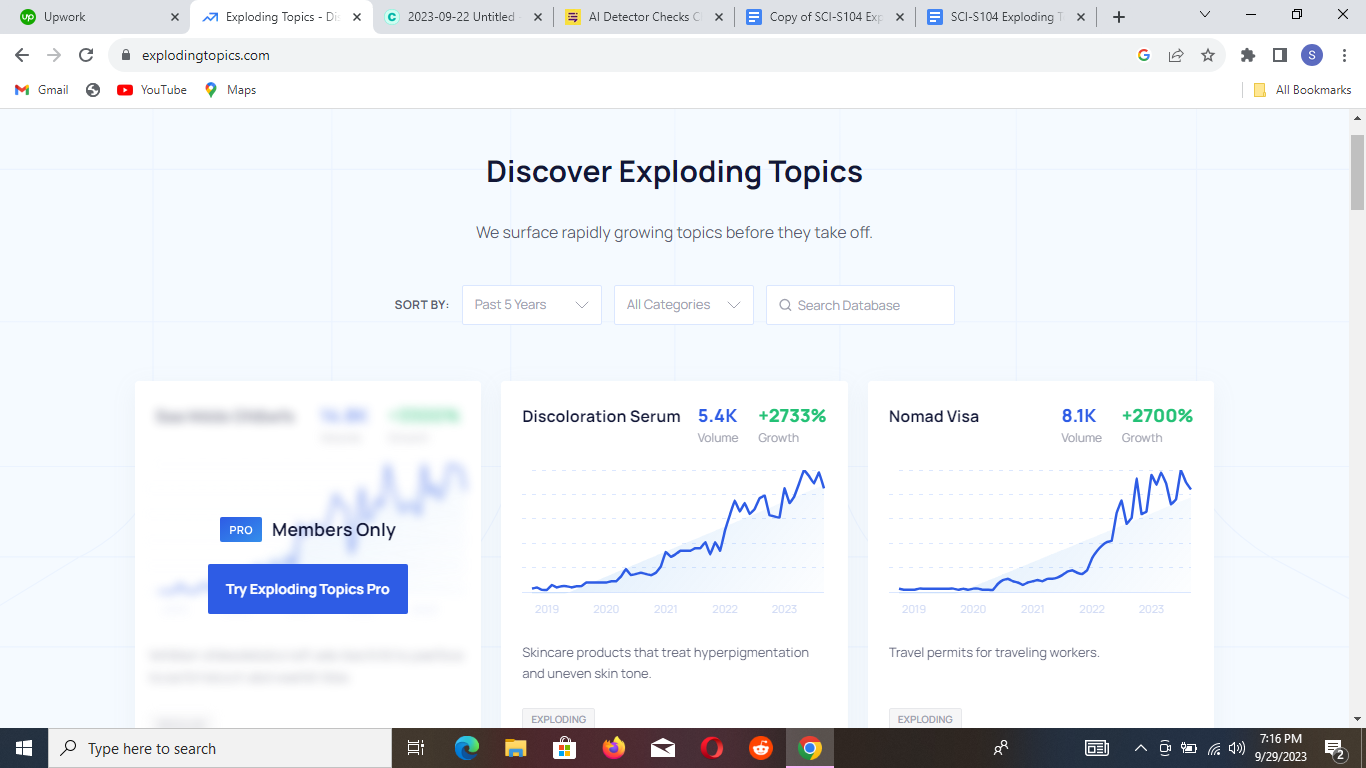Screen dimensions: 1366x768
Task: Open the All Categories dropdown
Action: (x=683, y=305)
